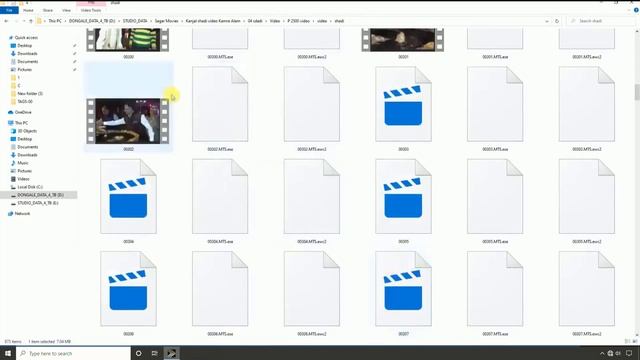The height and width of the screenshot is (360, 640).
Task: Open the STUDIO_DATA E: drive in the sidebar
Action: click(38, 203)
